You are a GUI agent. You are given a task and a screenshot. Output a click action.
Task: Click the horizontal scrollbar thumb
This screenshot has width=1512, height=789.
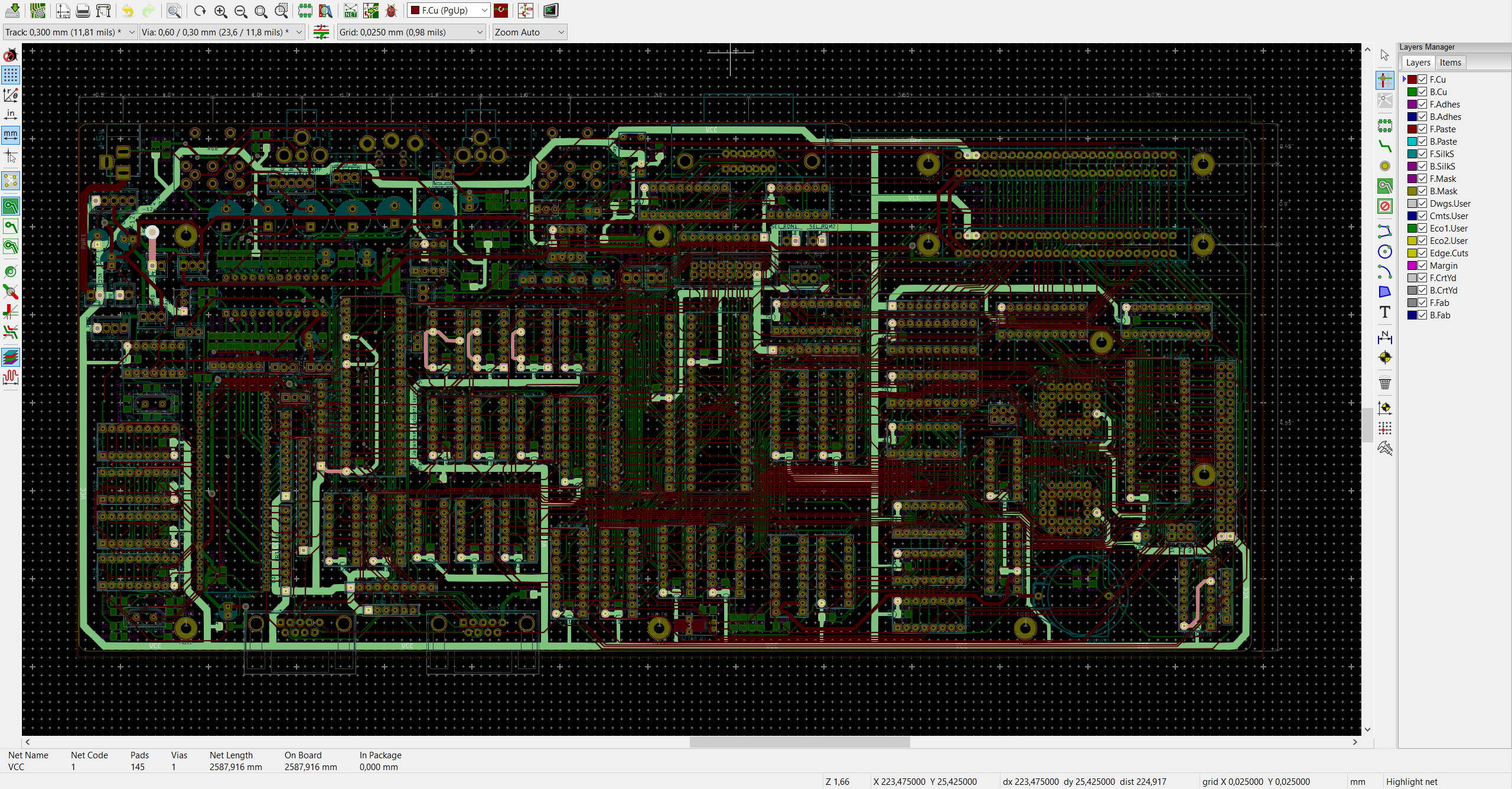click(x=800, y=742)
